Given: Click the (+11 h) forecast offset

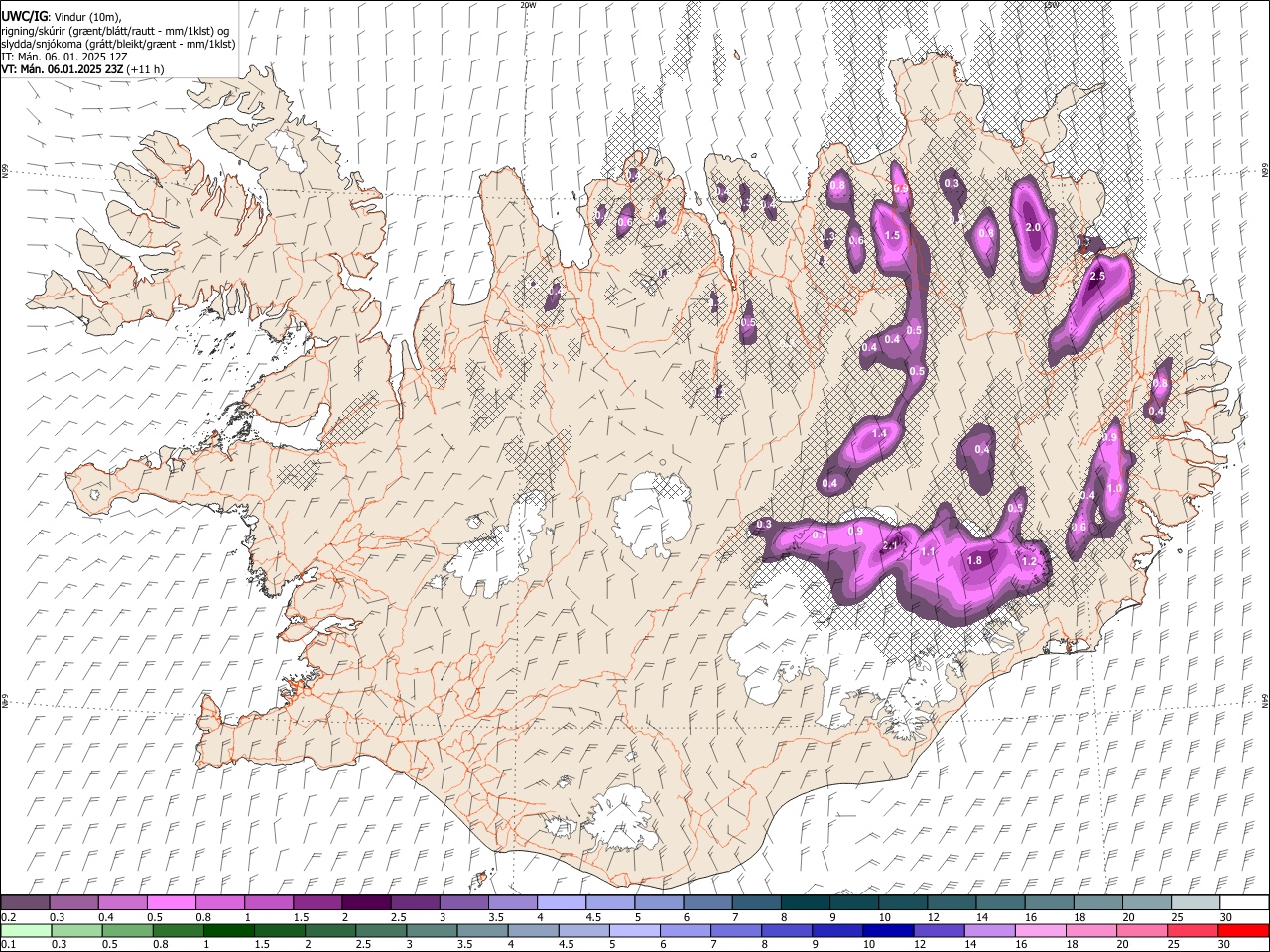Looking at the screenshot, I should pos(145,69).
